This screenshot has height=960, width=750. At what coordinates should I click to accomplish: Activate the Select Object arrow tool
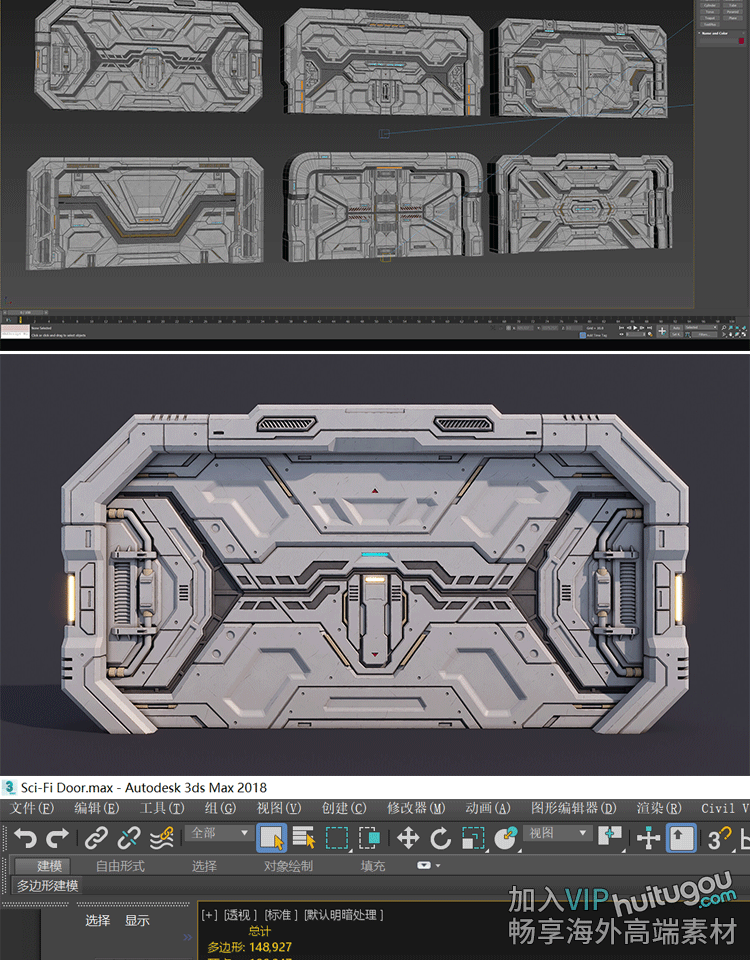click(271, 838)
